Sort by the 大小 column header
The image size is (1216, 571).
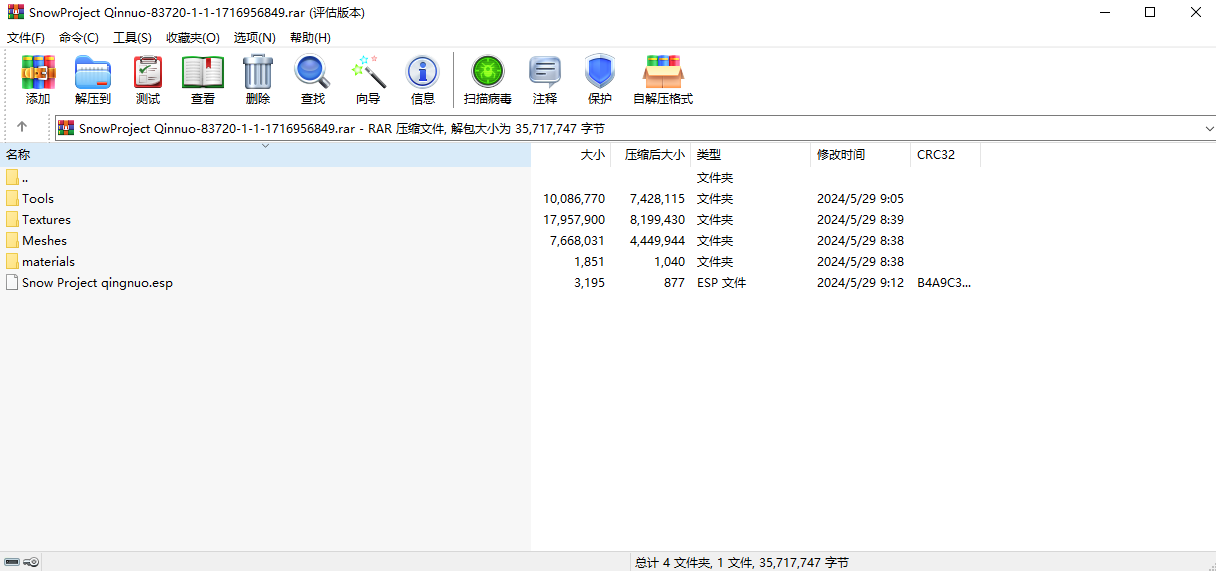click(571, 155)
